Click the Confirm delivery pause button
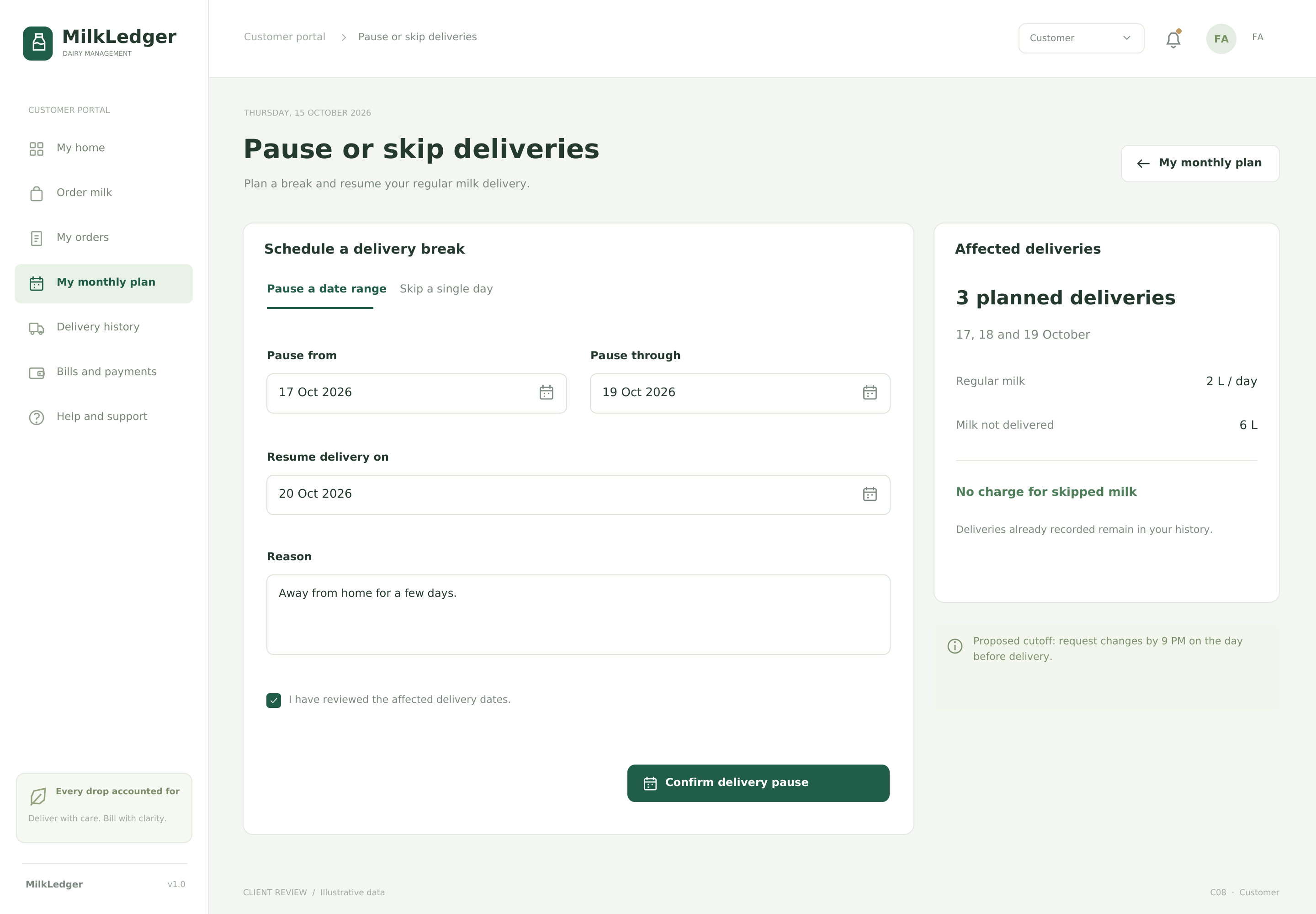Image resolution: width=1316 pixels, height=914 pixels. [x=758, y=783]
